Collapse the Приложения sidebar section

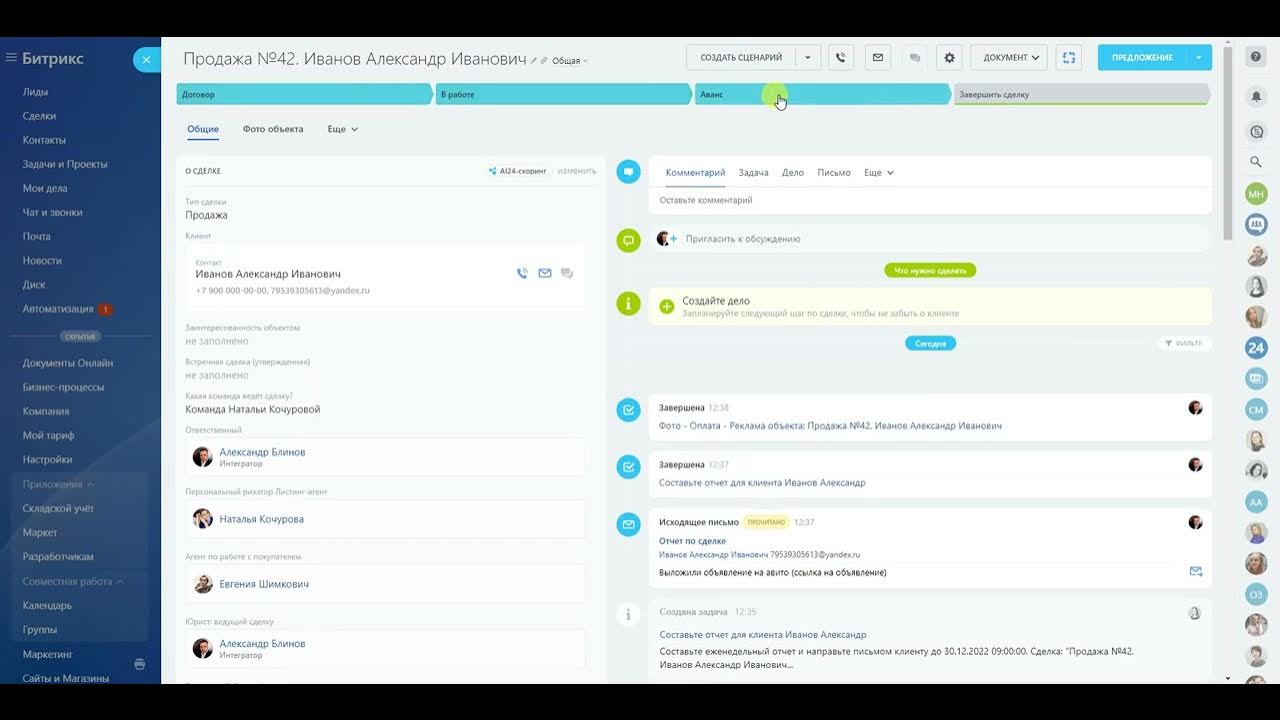59,484
